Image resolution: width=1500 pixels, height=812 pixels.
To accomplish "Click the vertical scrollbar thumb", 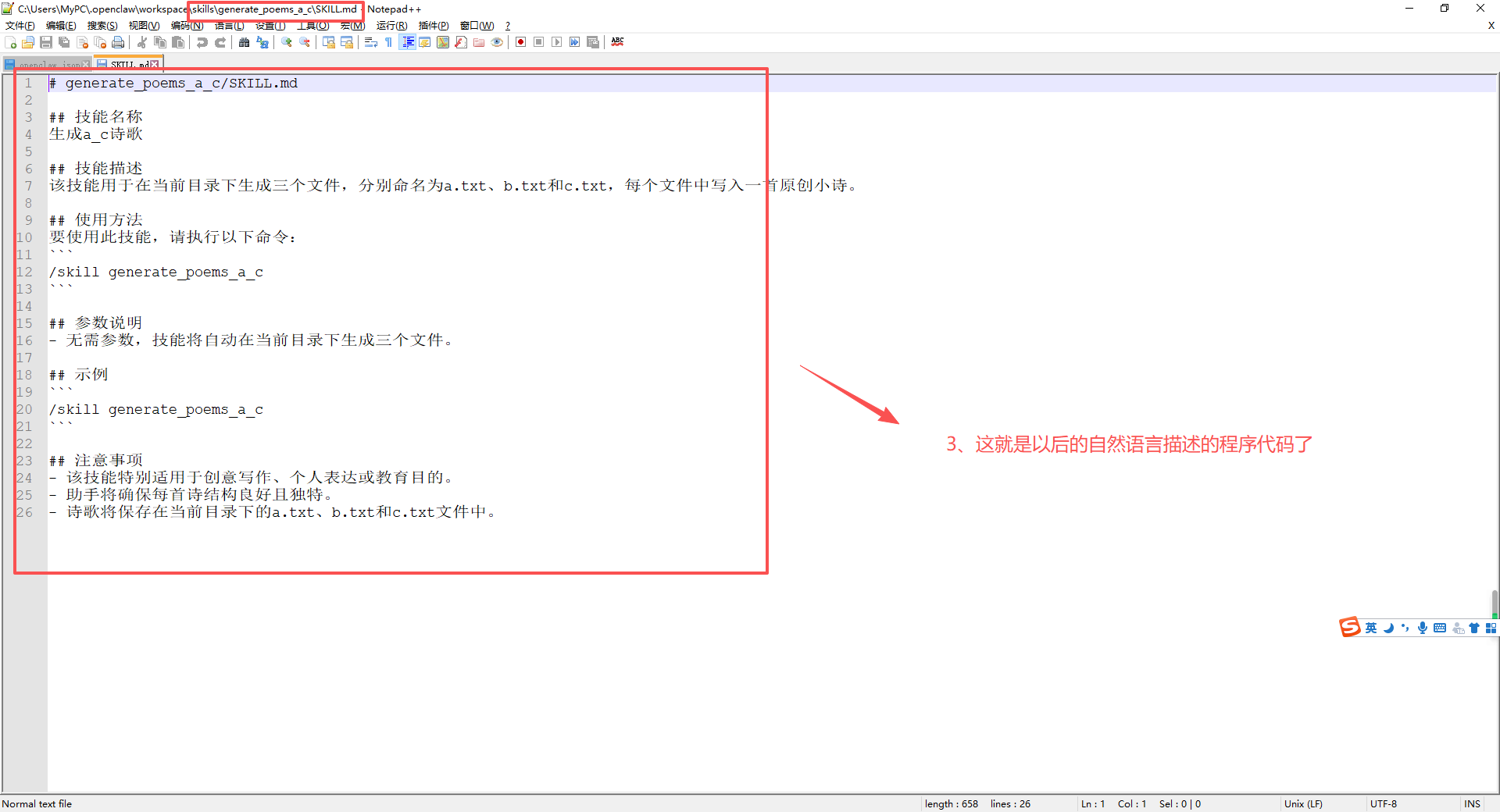I will (1495, 604).
